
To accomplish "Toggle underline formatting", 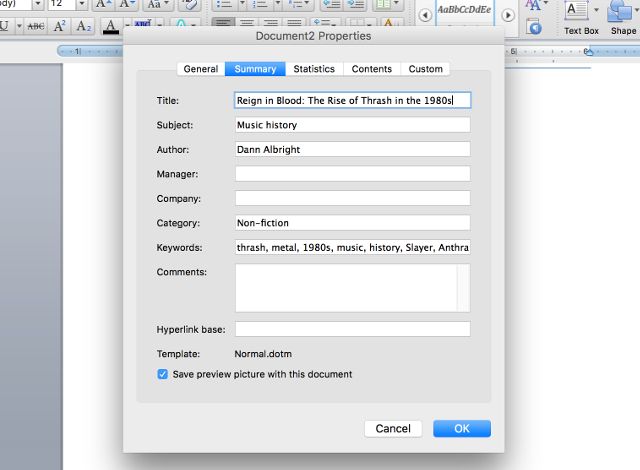I will click(x=4, y=26).
